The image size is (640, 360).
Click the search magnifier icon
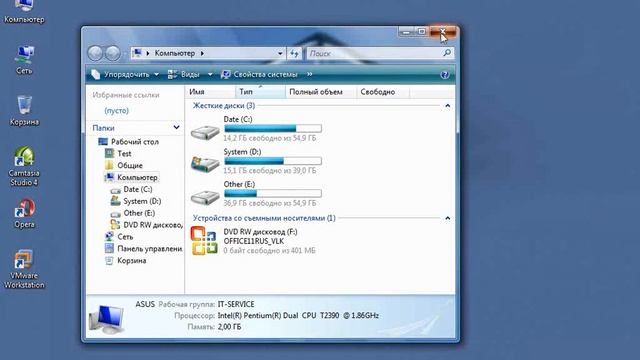click(x=447, y=53)
